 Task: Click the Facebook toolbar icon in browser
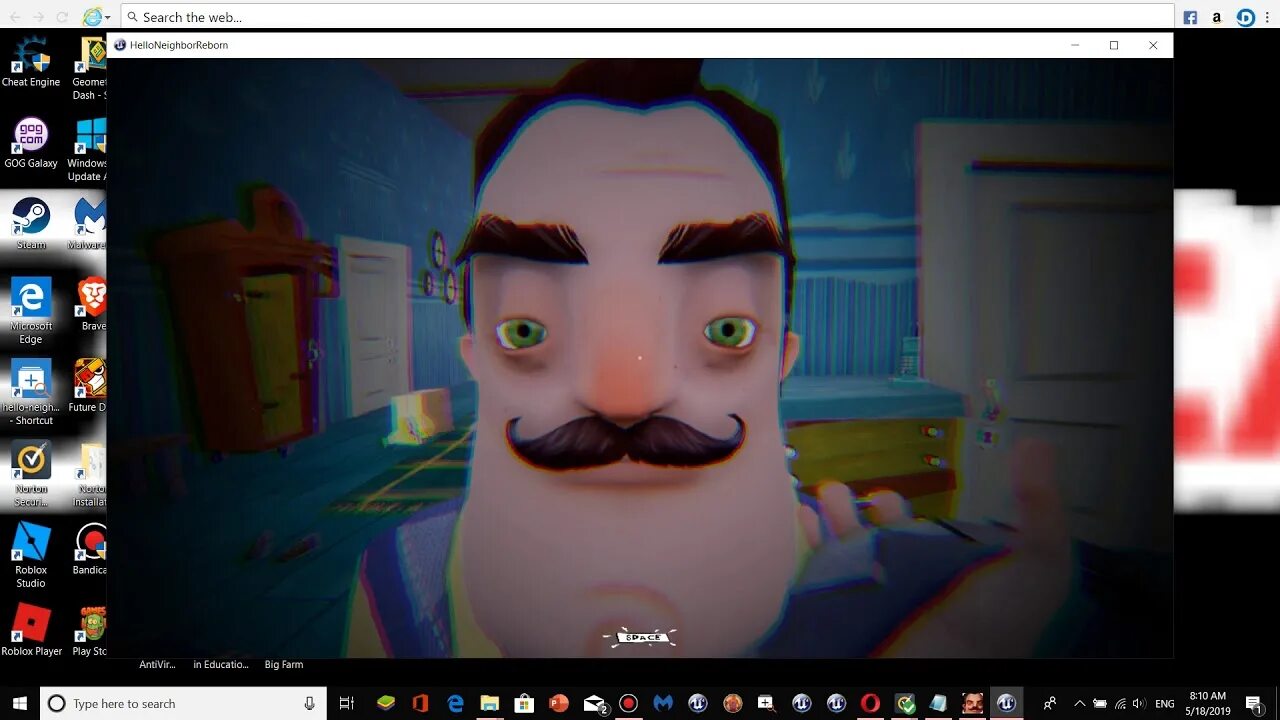pos(1190,17)
